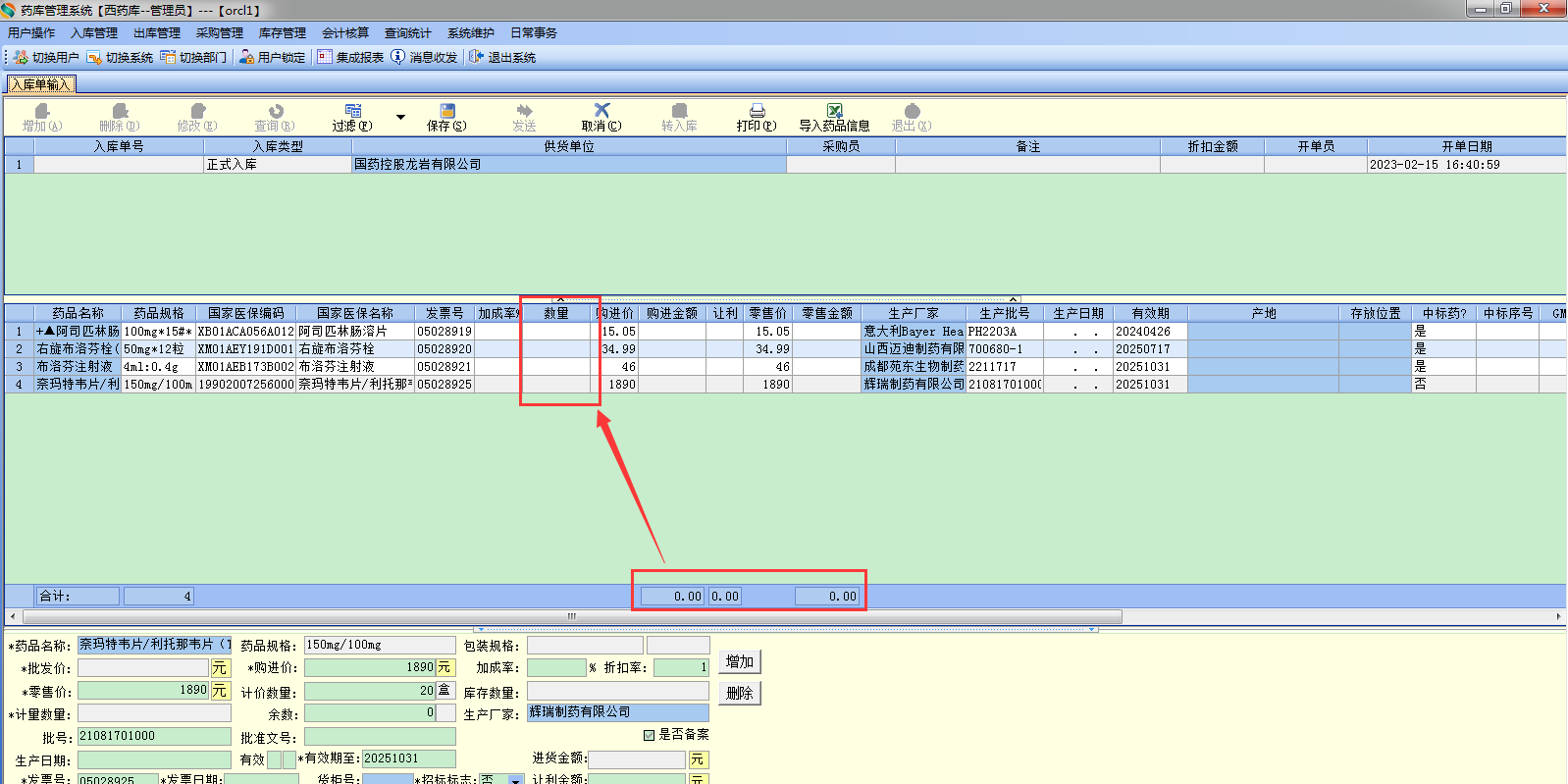Viewport: 1568px width, 784px height.
Task: Click the 数量 column header
Action: coord(556,313)
